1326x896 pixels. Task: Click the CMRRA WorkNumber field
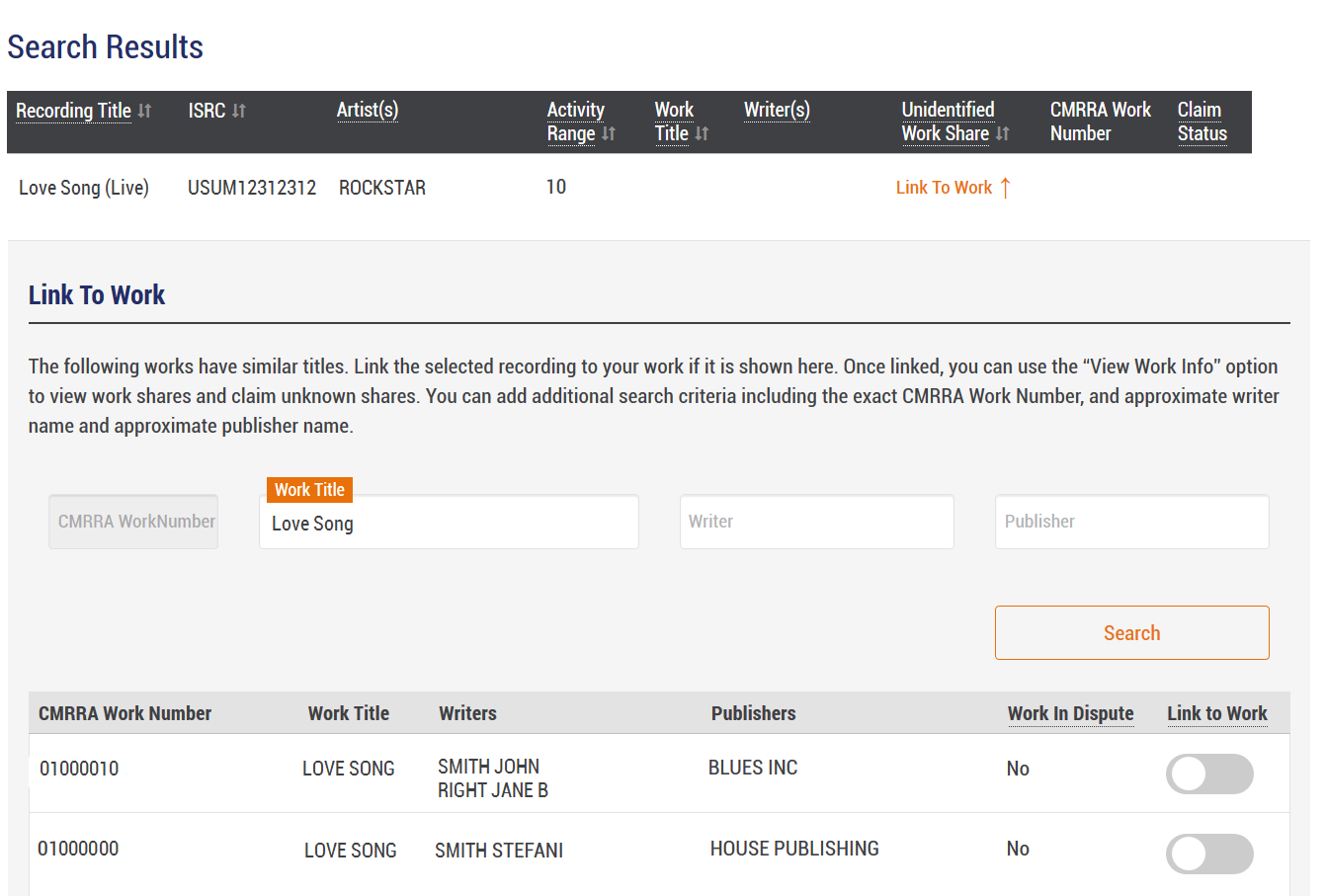coord(133,522)
